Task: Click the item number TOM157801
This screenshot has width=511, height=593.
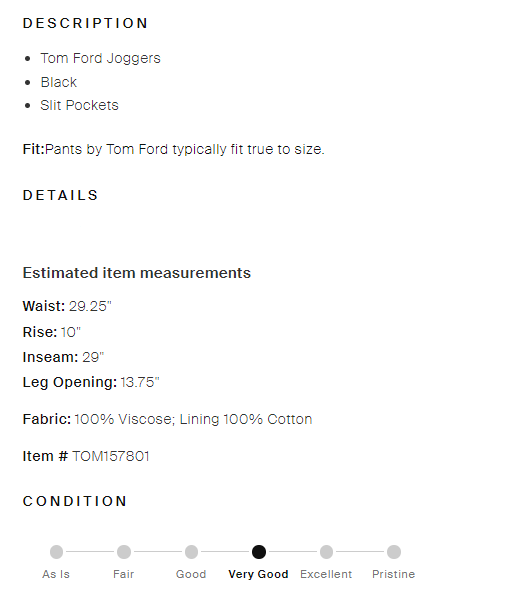Action: (x=111, y=456)
